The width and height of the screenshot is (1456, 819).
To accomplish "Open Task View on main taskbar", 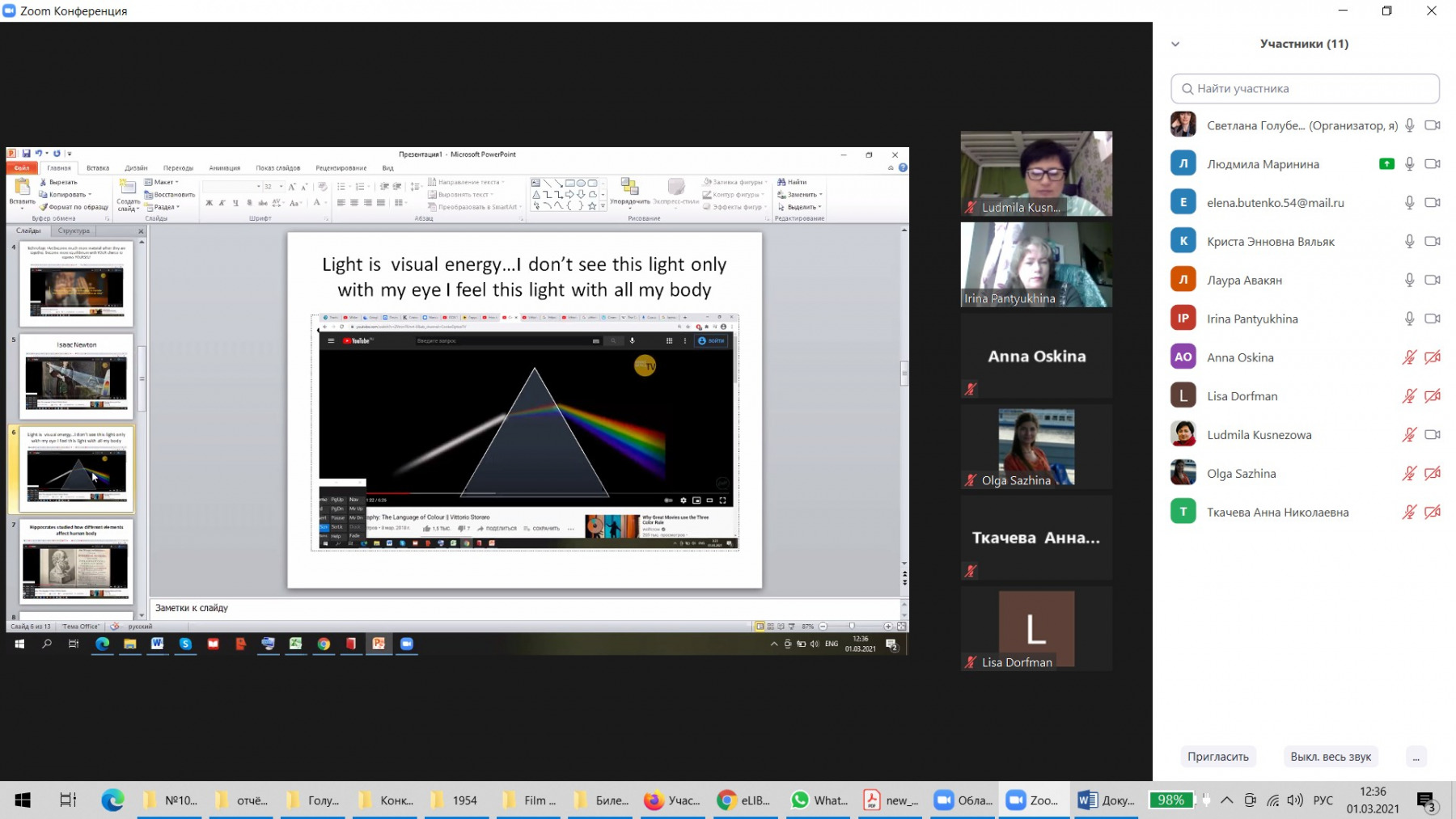I will point(68,800).
